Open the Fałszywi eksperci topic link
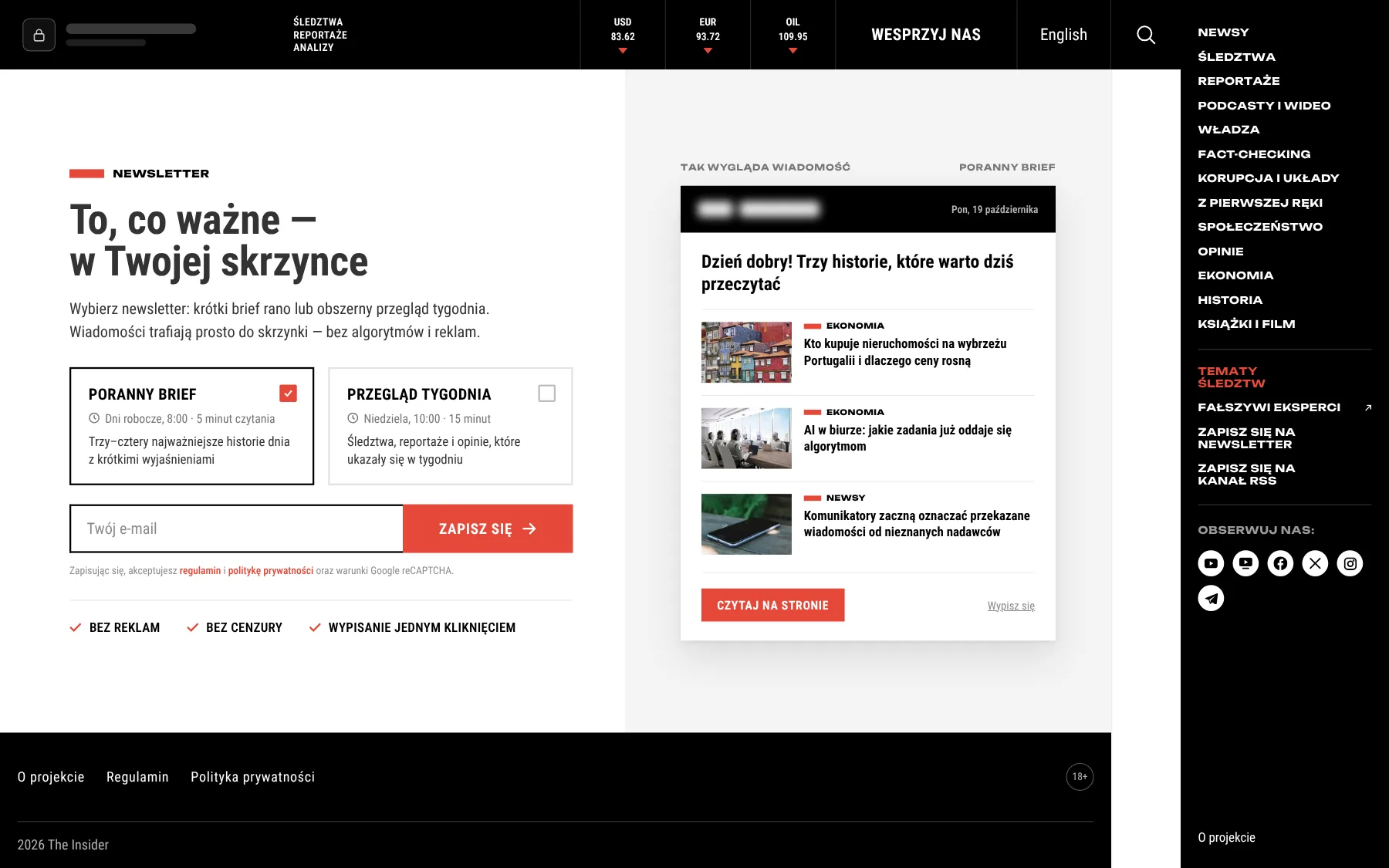 pos(1269,407)
